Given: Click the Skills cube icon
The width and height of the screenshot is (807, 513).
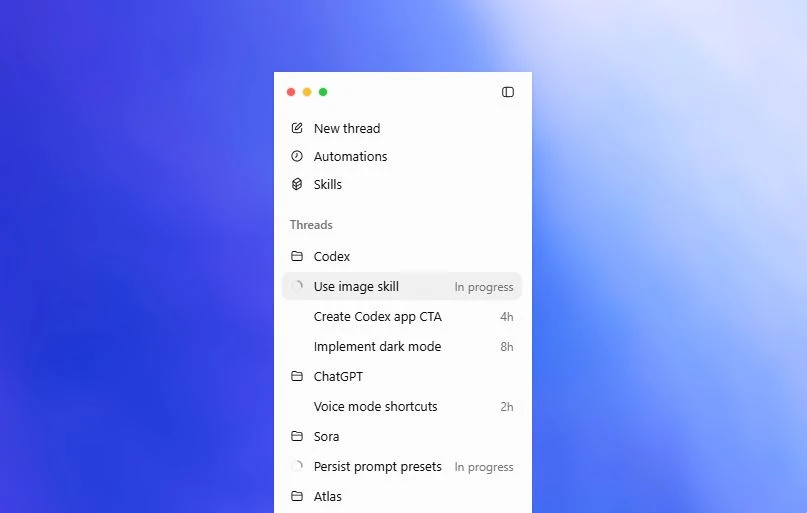Looking at the screenshot, I should click(x=297, y=184).
